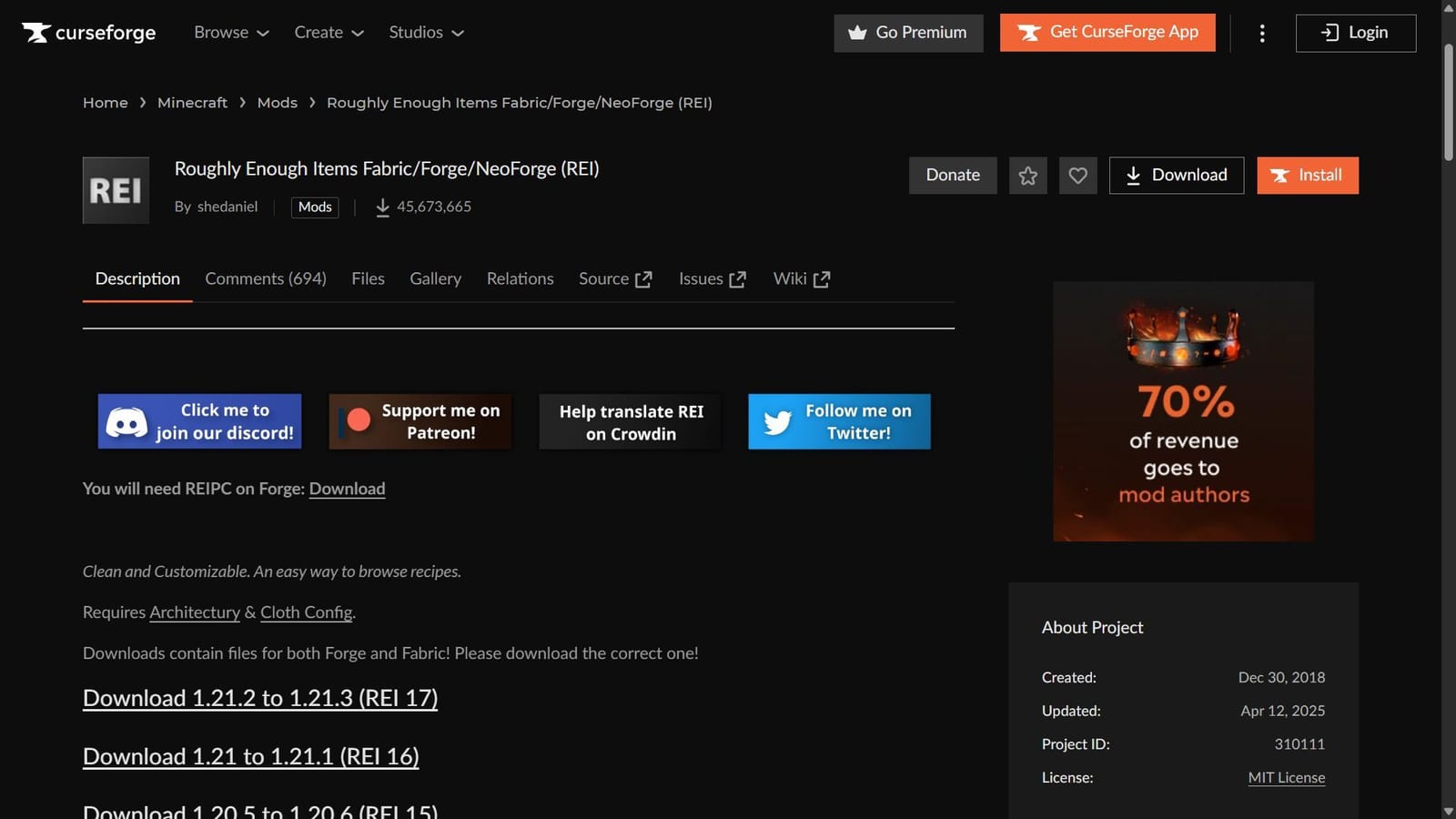Open the Studios dropdown menu
The height and width of the screenshot is (819, 1456).
click(426, 33)
